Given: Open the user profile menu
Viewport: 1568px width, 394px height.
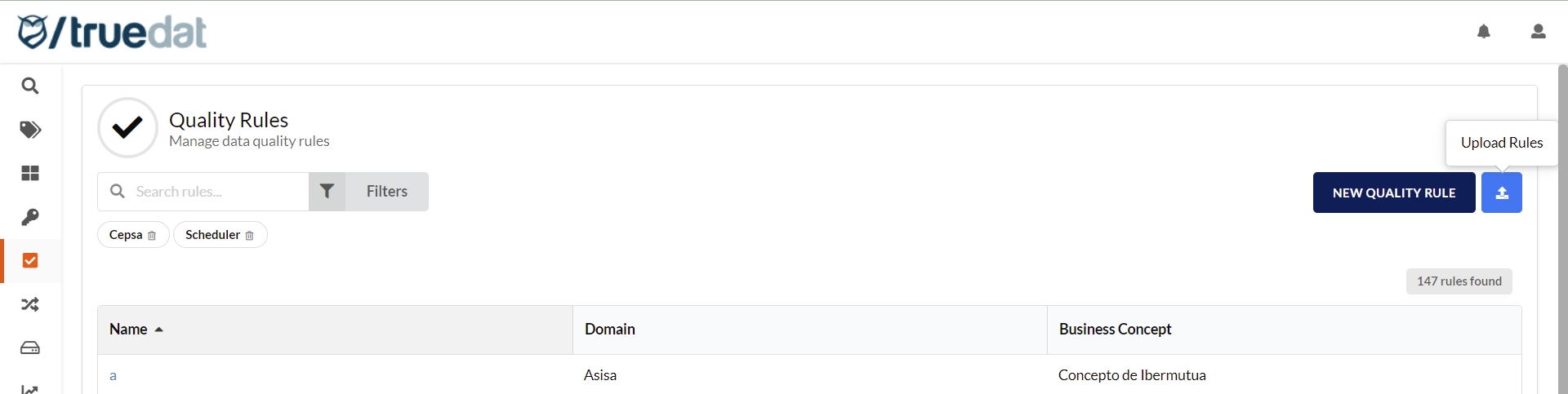Looking at the screenshot, I should [x=1538, y=32].
